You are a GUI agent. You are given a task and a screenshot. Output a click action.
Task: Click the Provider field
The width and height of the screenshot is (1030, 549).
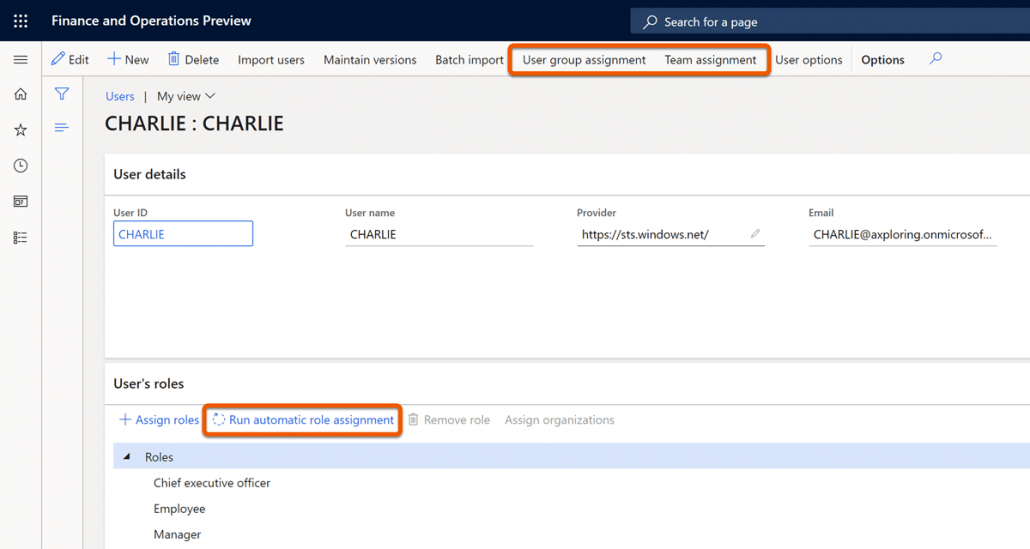pyautogui.click(x=671, y=234)
